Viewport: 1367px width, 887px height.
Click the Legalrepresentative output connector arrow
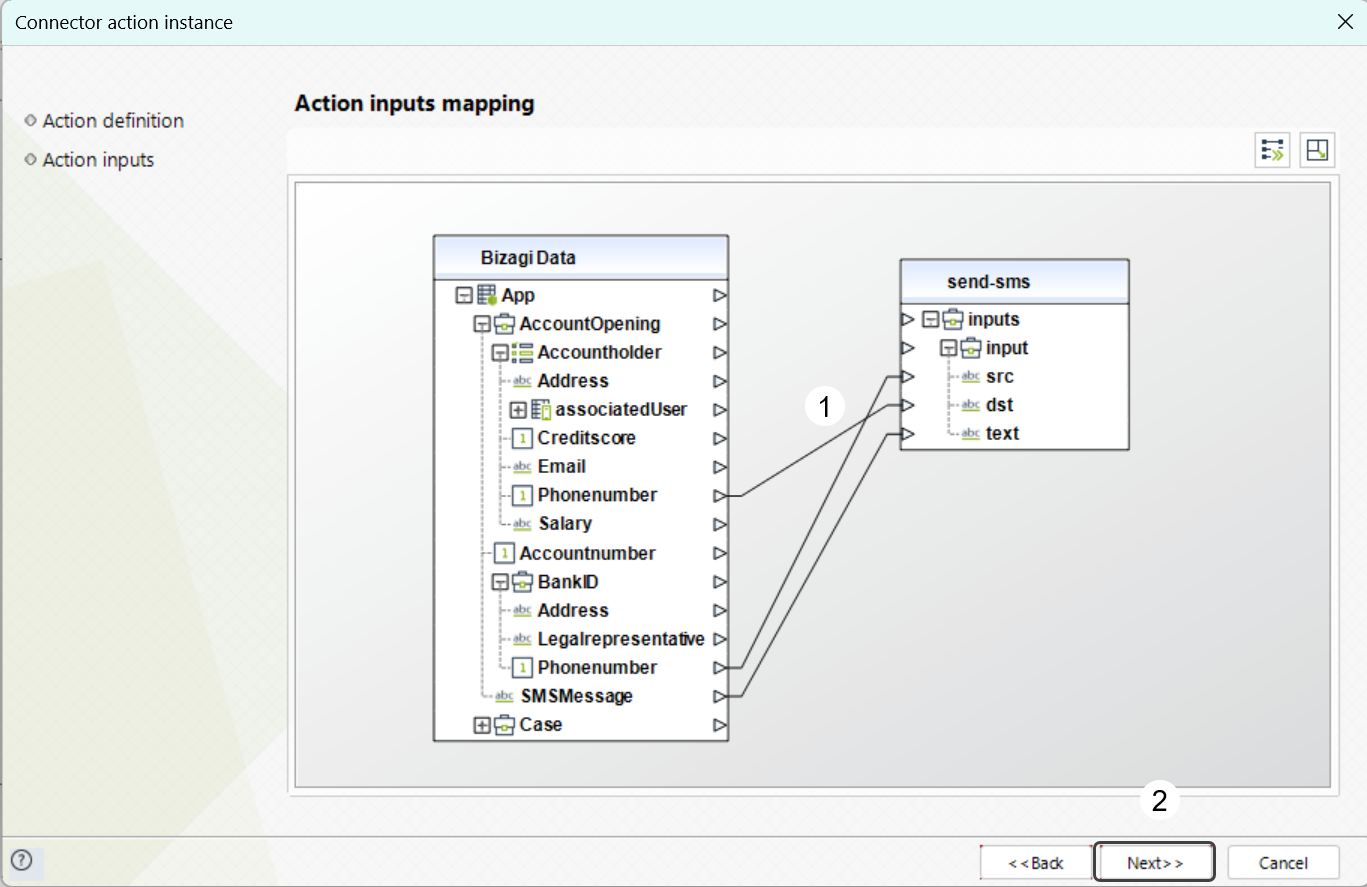[x=720, y=639]
